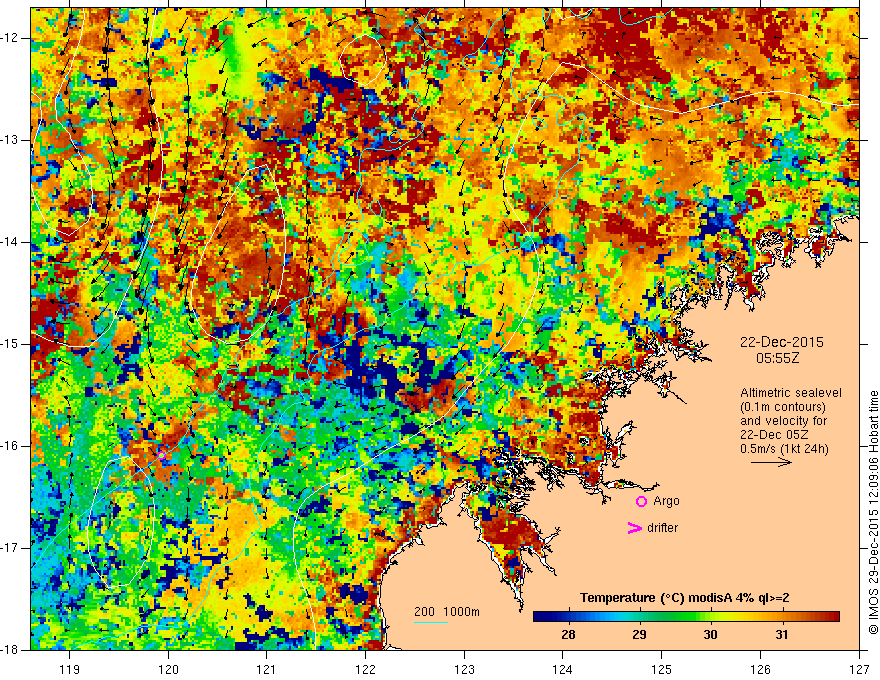Click the temperature color bar
This screenshot has width=880, height=680.
[x=686, y=617]
